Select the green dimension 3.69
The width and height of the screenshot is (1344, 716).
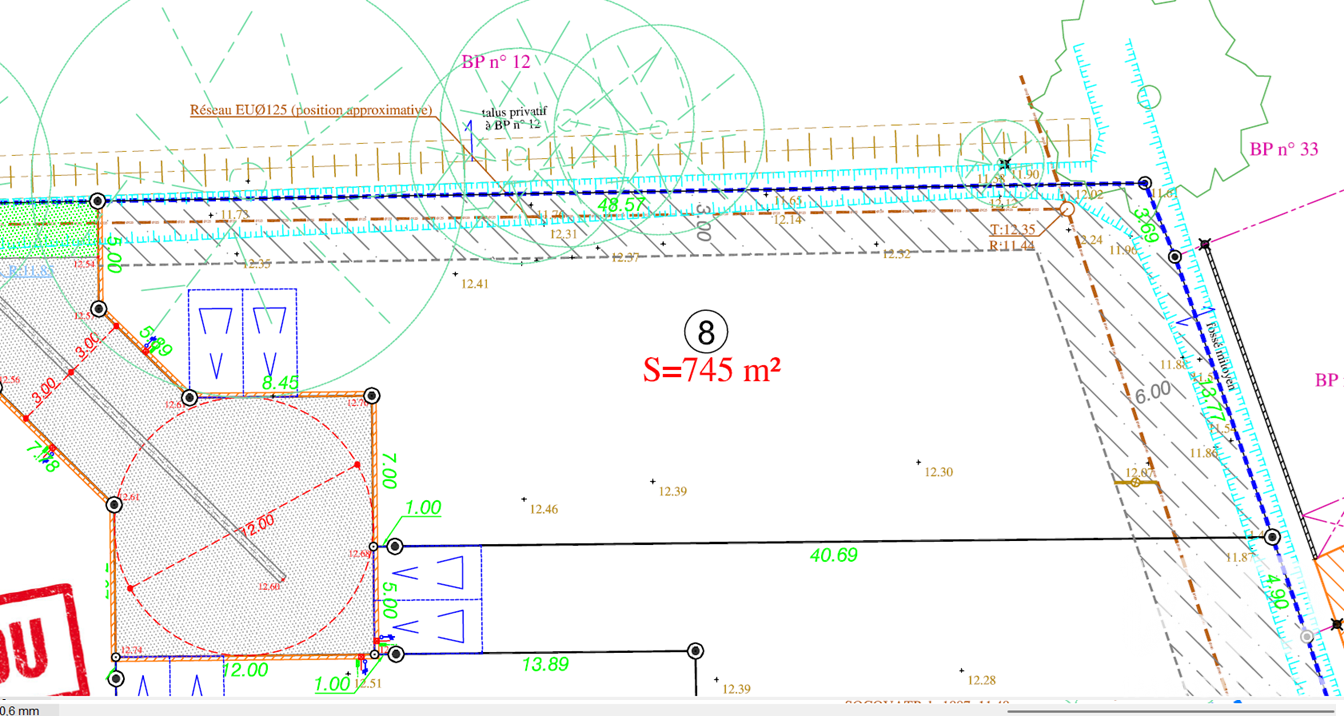tap(1146, 225)
